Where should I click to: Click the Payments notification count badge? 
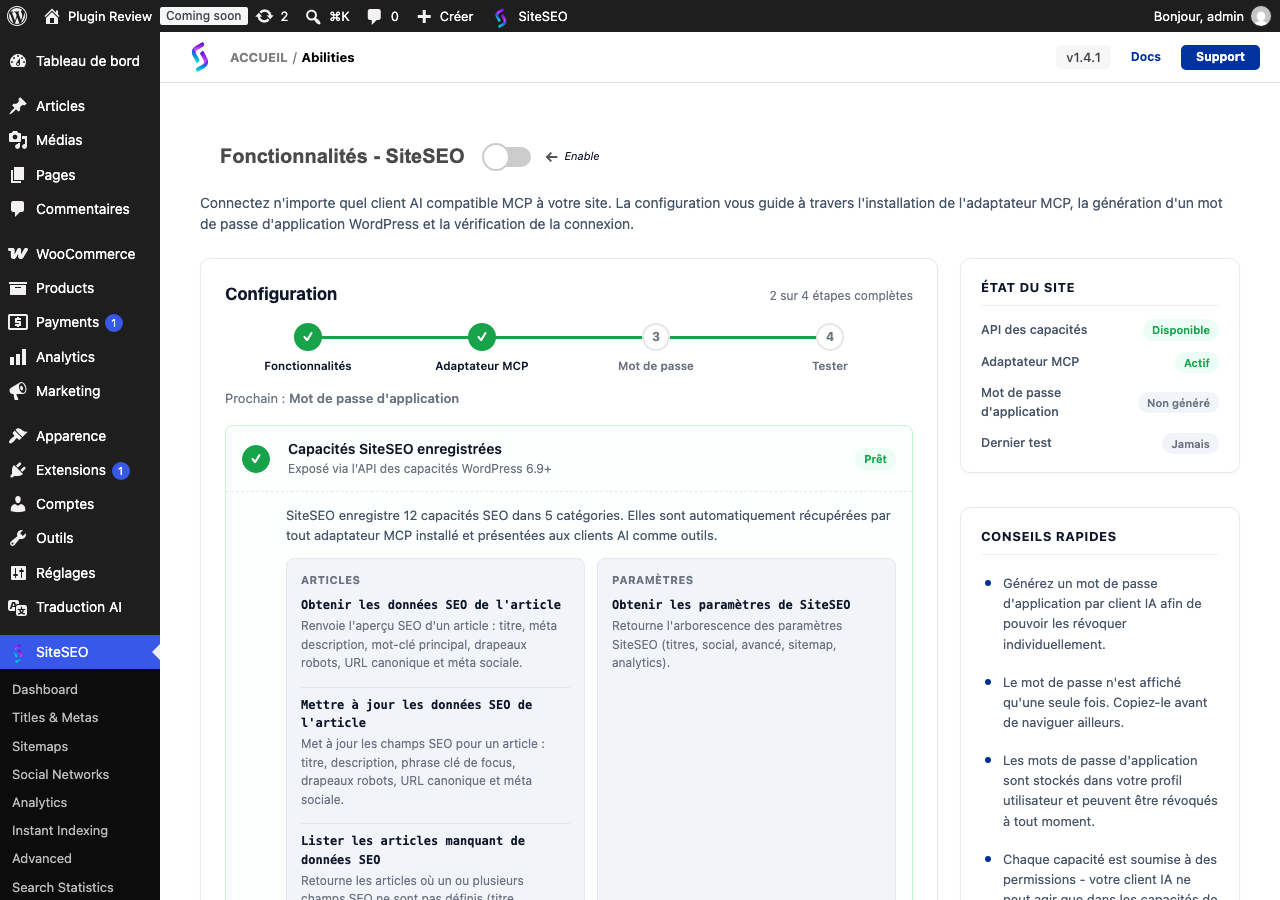click(x=114, y=322)
